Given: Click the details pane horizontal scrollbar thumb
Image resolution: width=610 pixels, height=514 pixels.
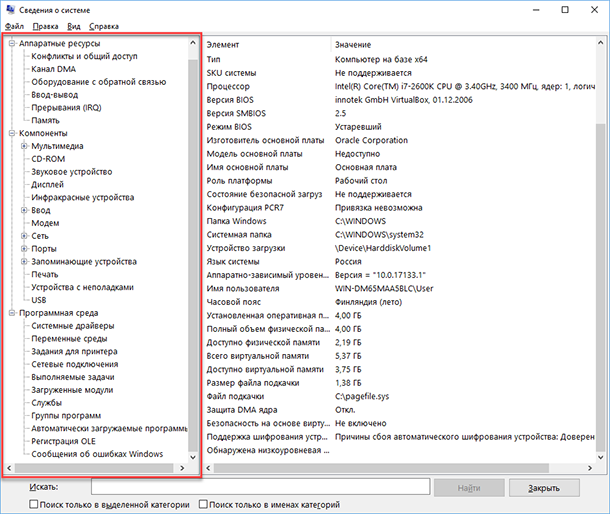Looking at the screenshot, I should click(381, 468).
